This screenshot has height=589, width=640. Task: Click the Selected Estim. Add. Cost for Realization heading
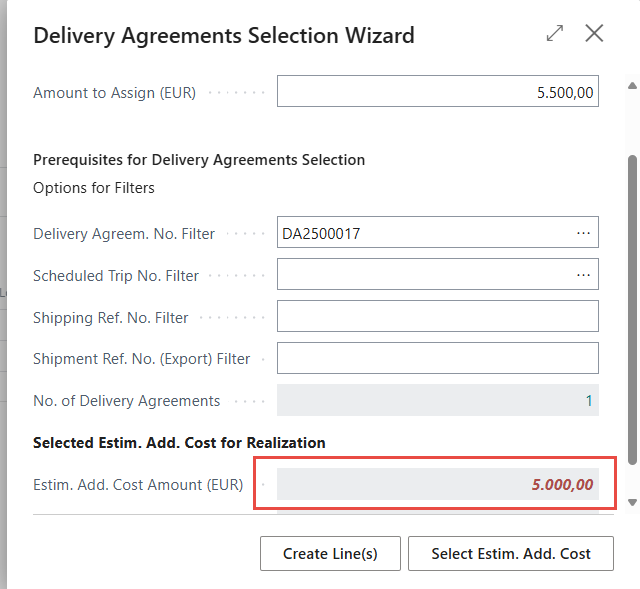(x=179, y=442)
